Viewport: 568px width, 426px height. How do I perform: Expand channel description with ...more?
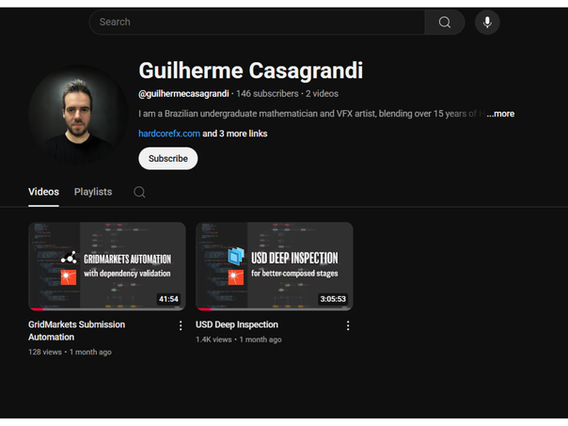coord(500,114)
